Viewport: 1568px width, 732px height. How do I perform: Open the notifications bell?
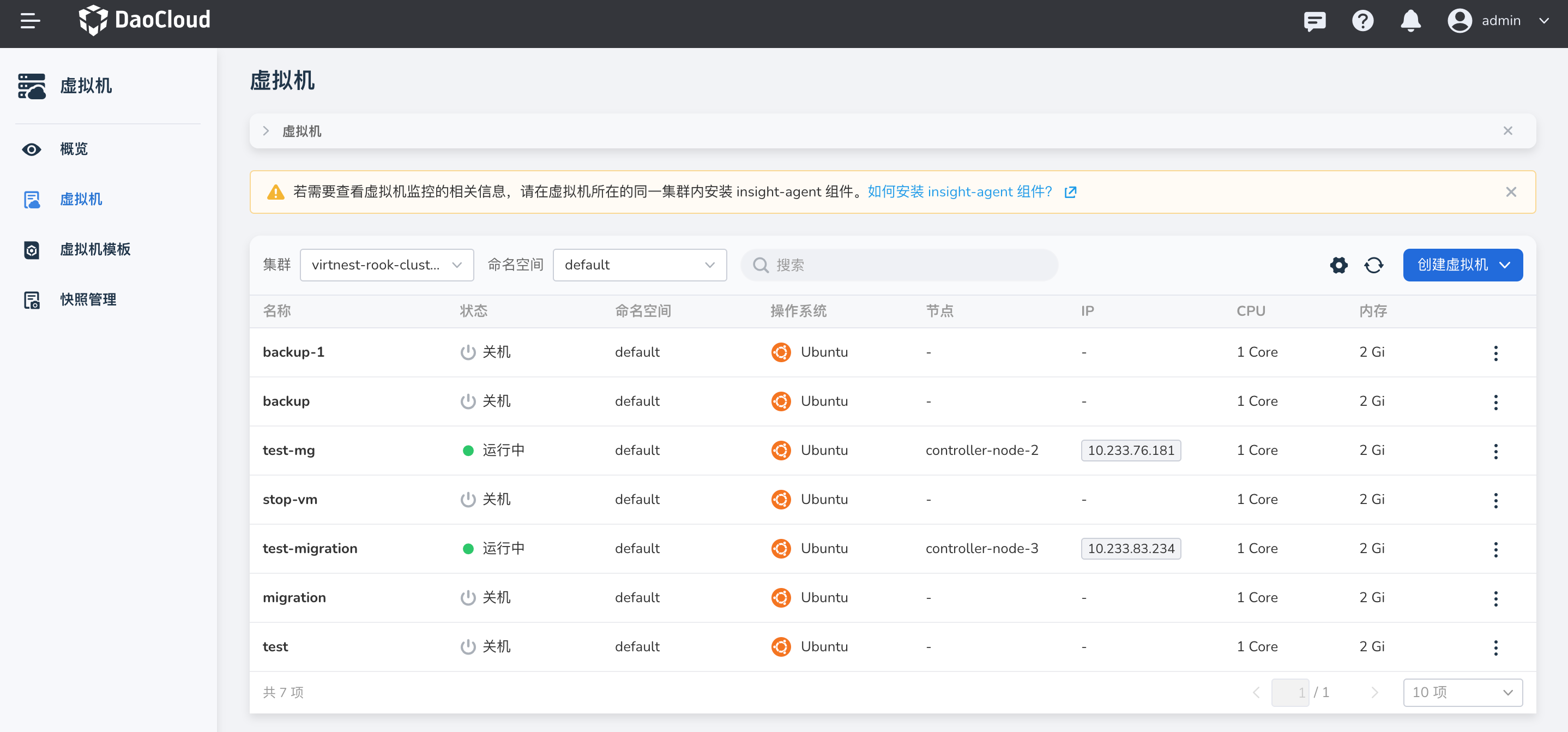click(x=1410, y=21)
